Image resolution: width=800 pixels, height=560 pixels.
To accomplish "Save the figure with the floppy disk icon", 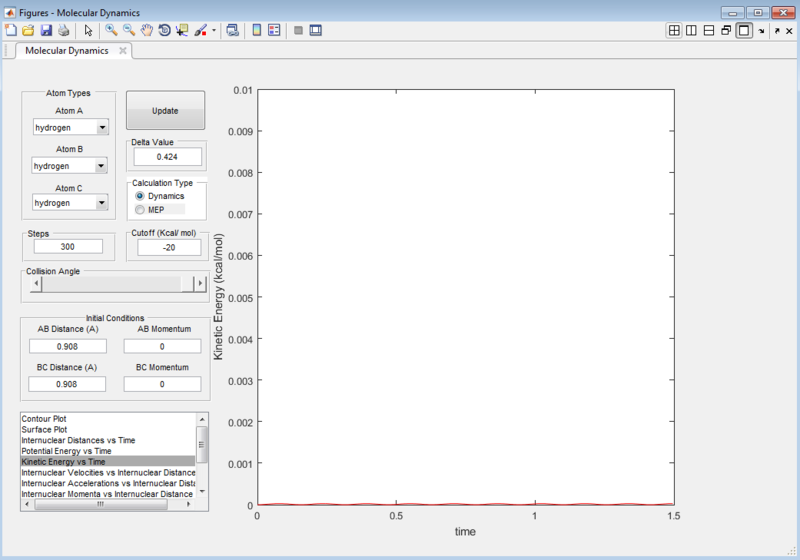I will [x=46, y=30].
